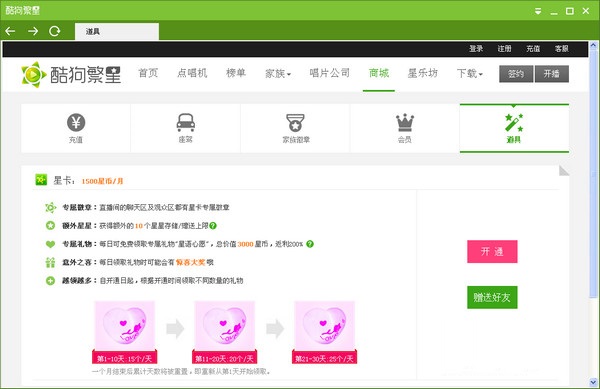This screenshot has width=600, height=389.
Task: Click the 专属礼物 heart icon
Action: [x=51, y=244]
